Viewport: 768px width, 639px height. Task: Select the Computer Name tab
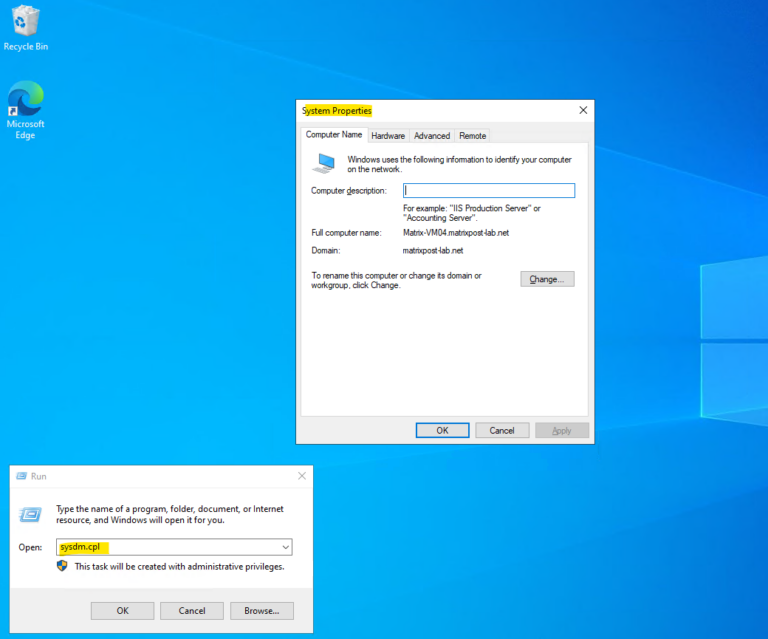[x=334, y=135]
